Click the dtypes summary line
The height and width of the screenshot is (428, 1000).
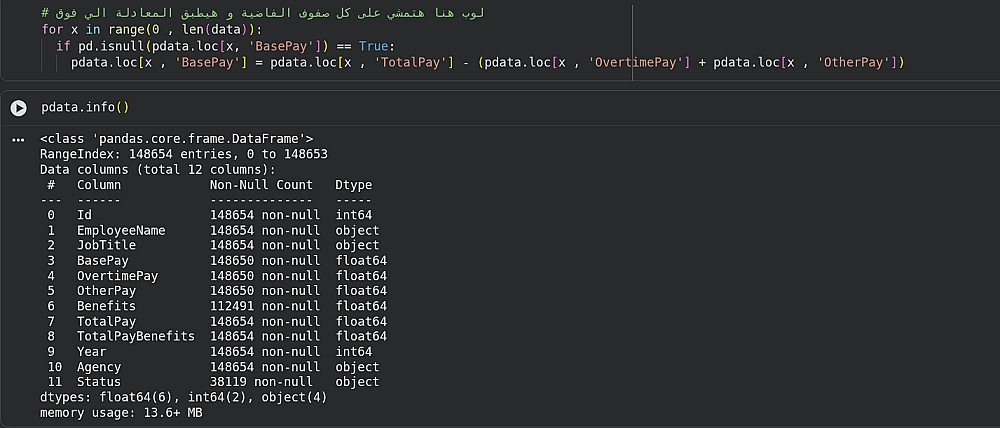pos(183,397)
